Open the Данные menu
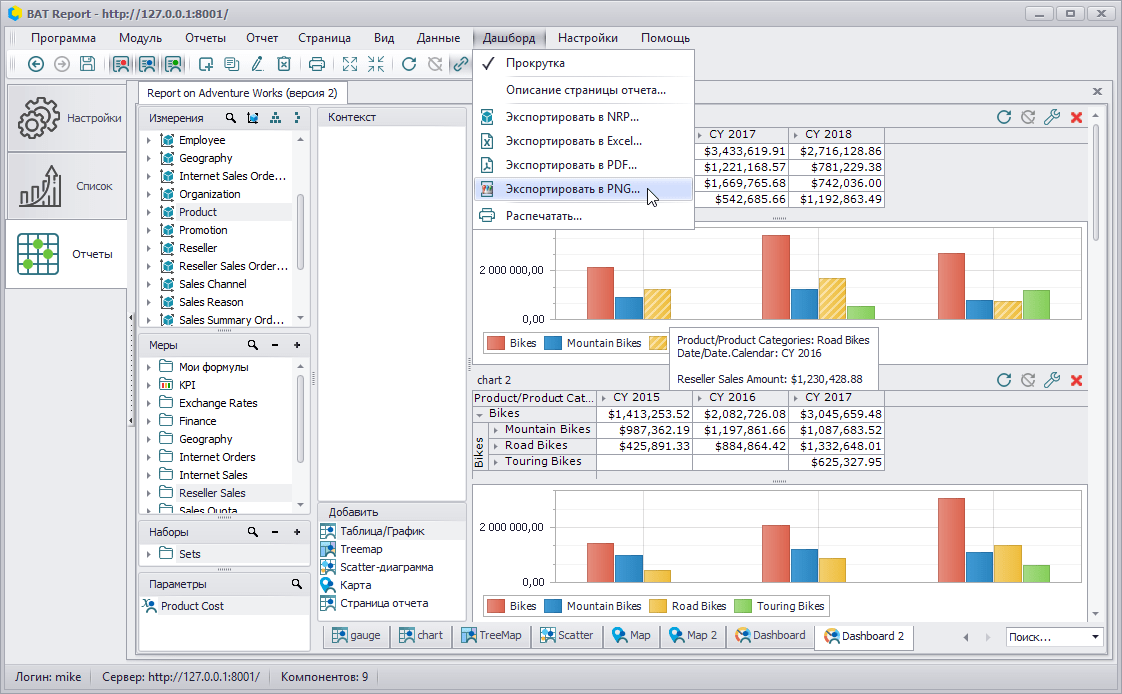Screen dimensions: 1122x694 click(438, 38)
